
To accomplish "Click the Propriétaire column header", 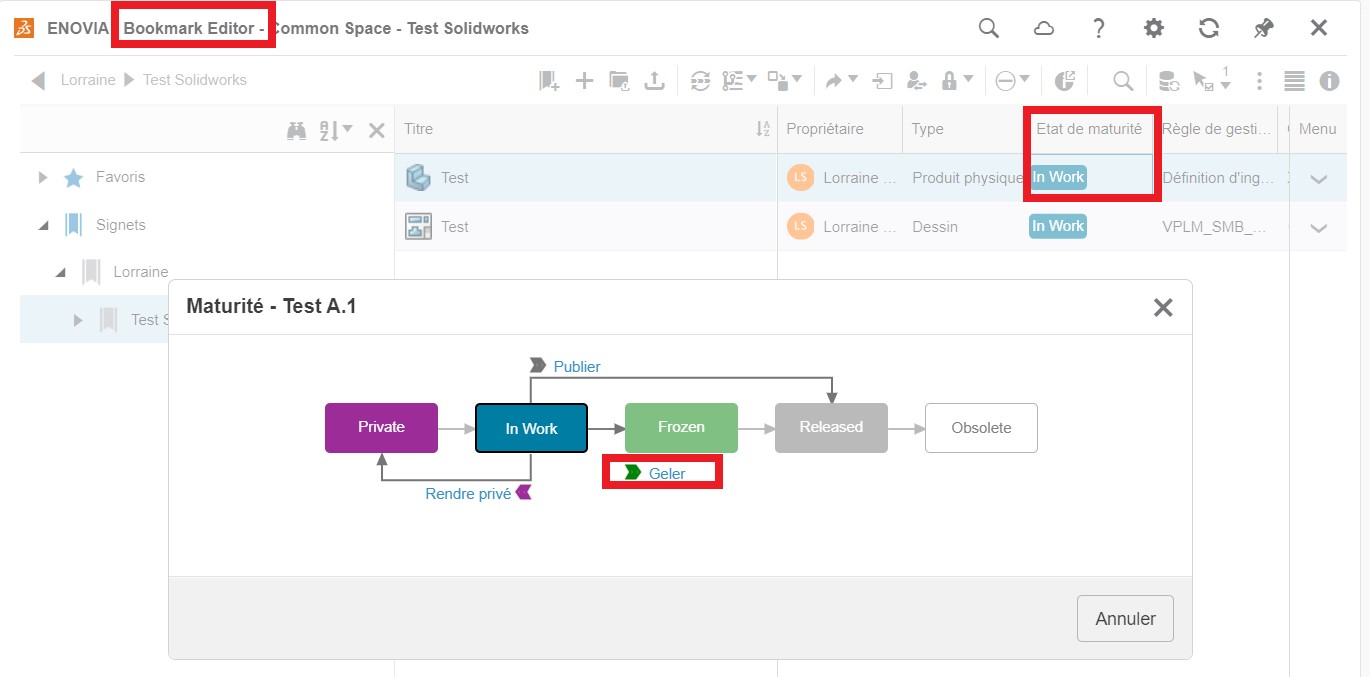I will coord(824,129).
